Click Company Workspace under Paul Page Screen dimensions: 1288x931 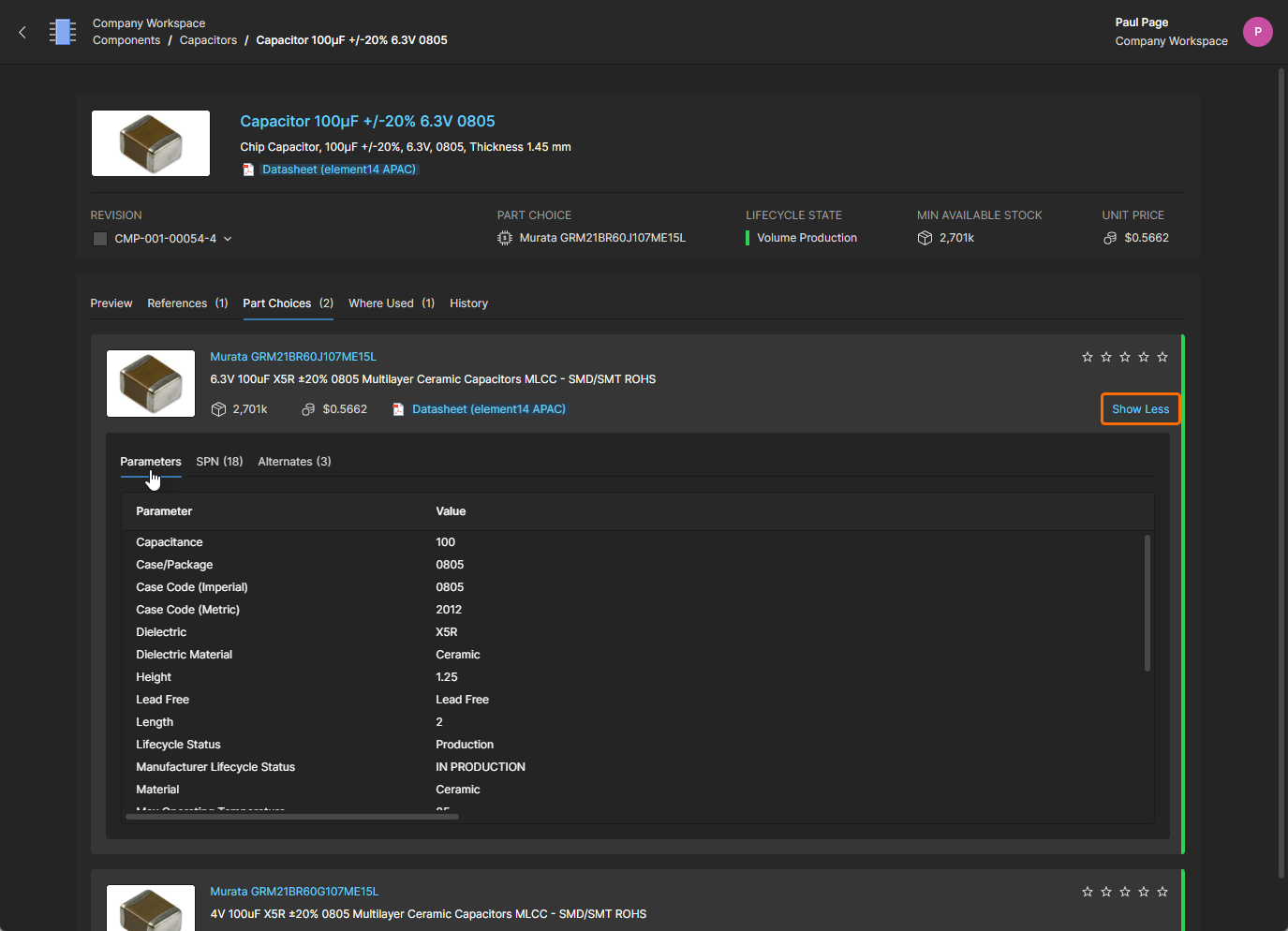(1171, 41)
